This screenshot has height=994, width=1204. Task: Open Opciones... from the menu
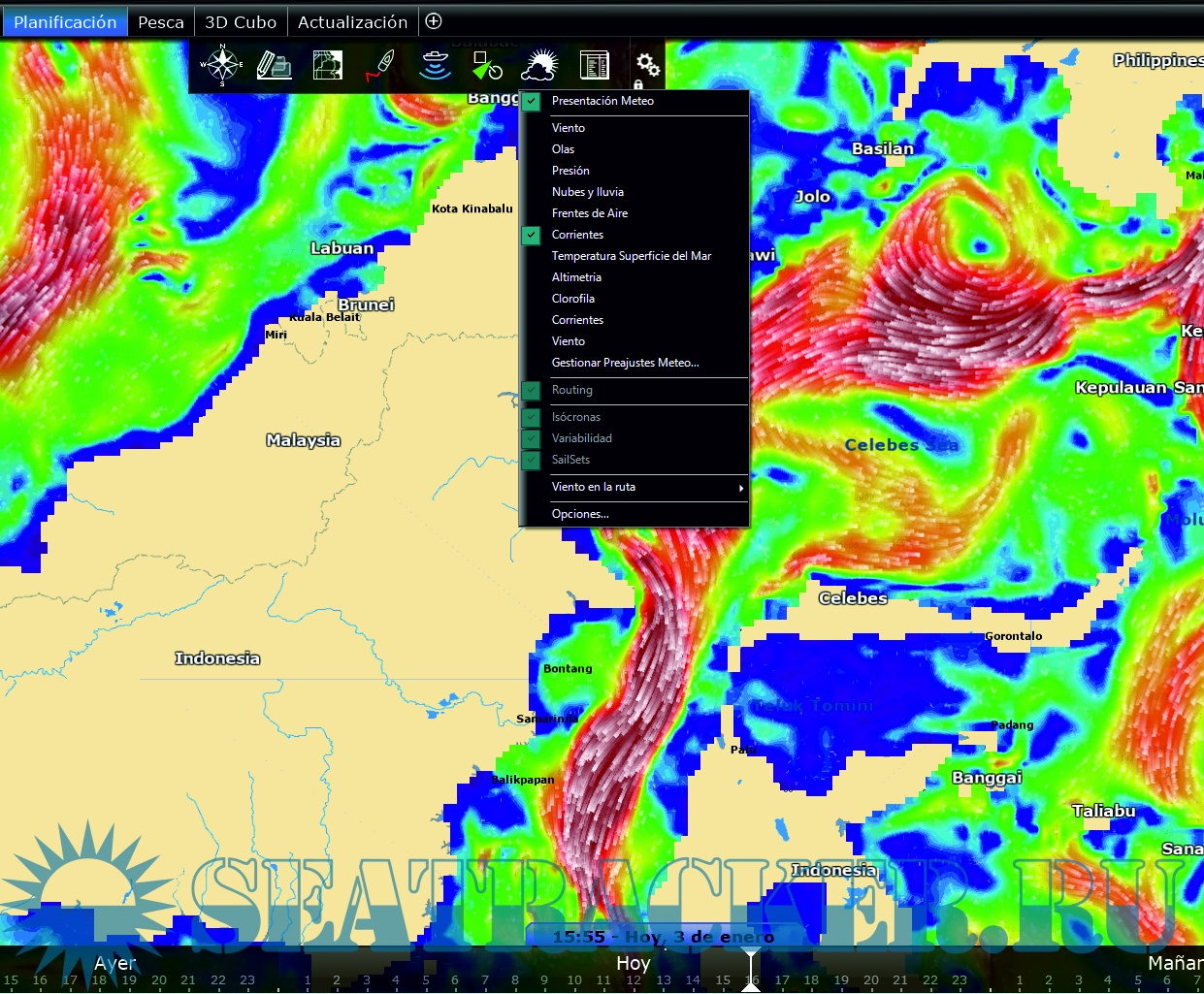point(580,514)
